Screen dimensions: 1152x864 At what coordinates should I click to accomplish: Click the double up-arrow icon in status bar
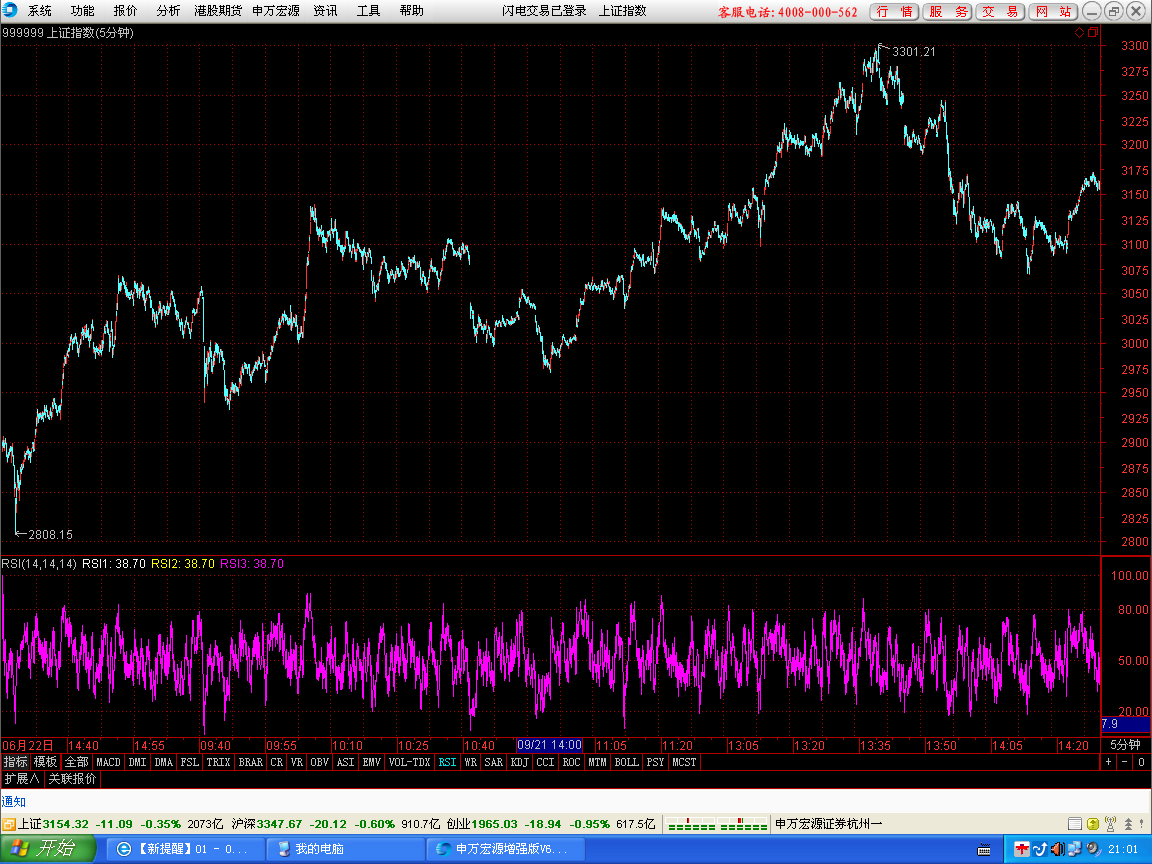point(1128,824)
